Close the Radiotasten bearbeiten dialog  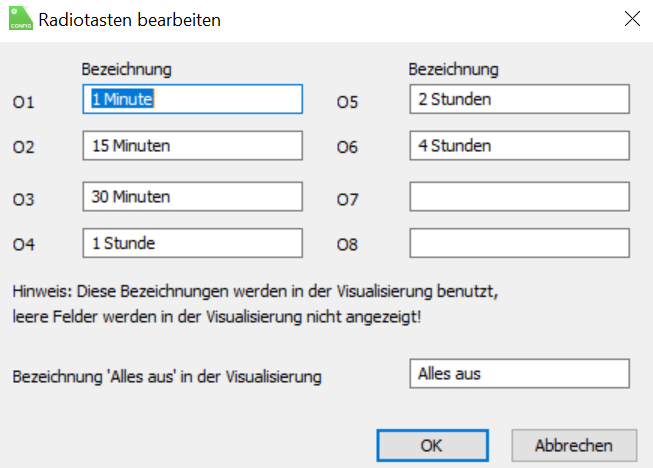[630, 19]
